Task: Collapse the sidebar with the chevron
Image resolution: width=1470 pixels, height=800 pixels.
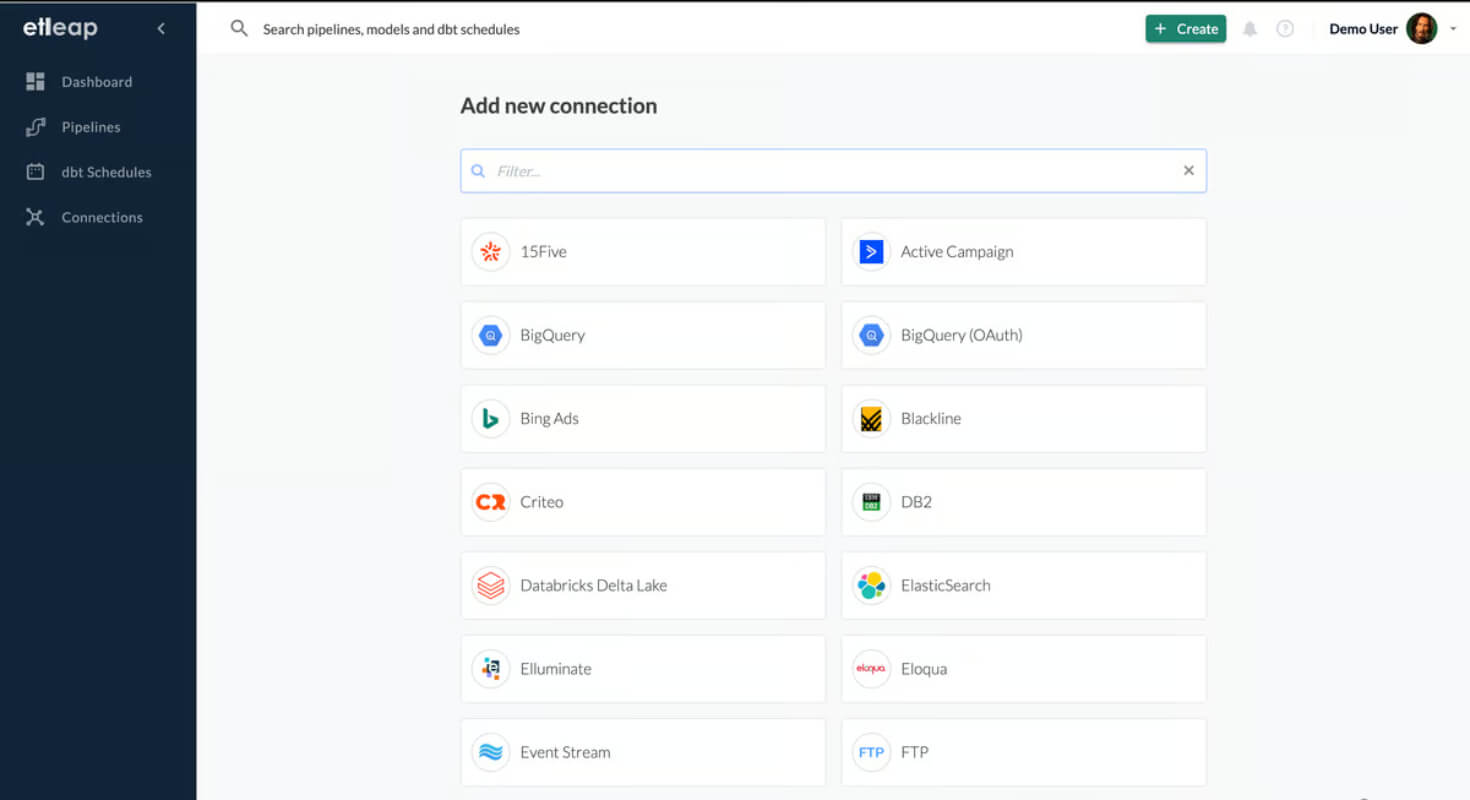Action: [x=161, y=29]
